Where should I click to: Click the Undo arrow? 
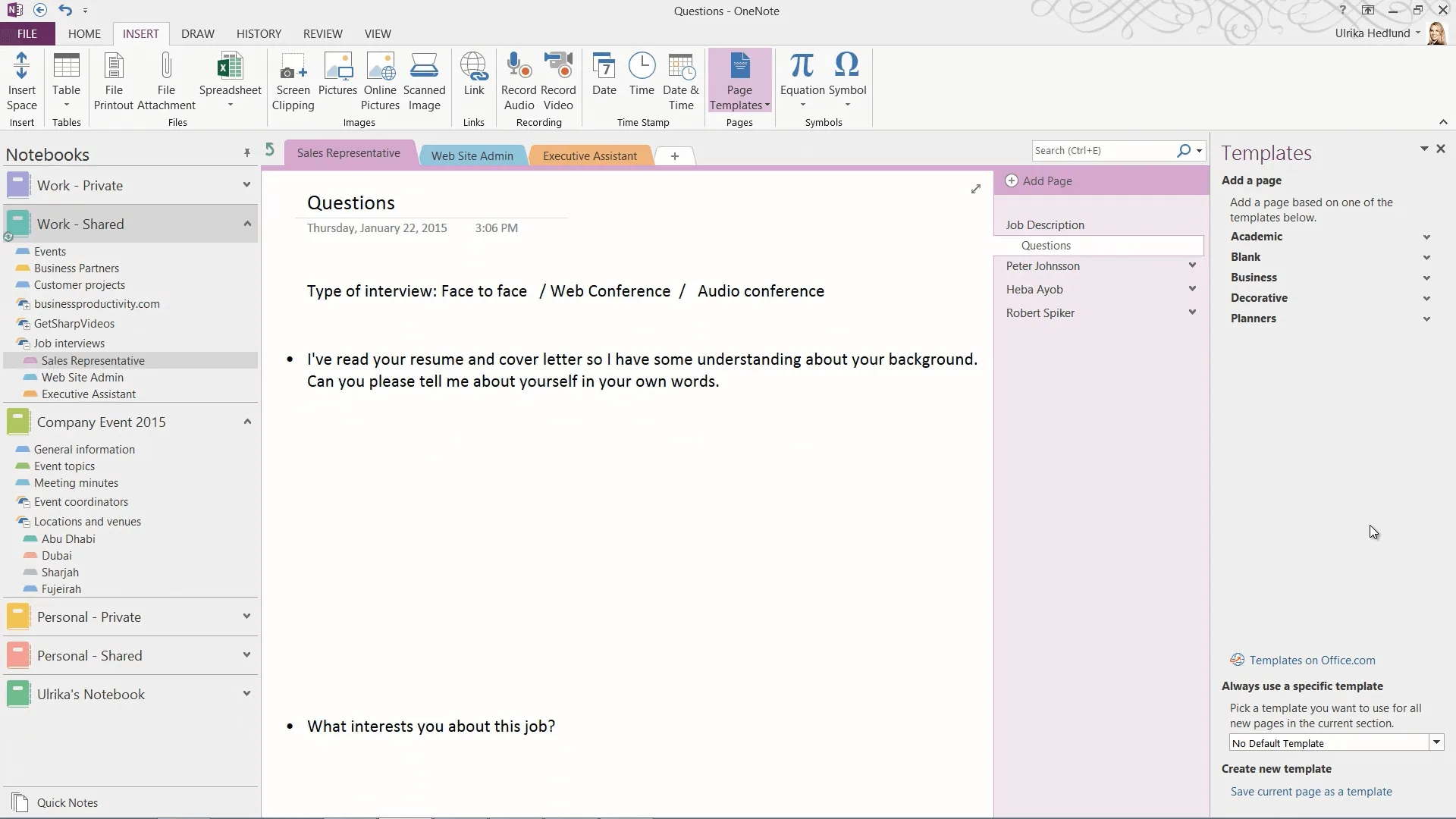[65, 10]
